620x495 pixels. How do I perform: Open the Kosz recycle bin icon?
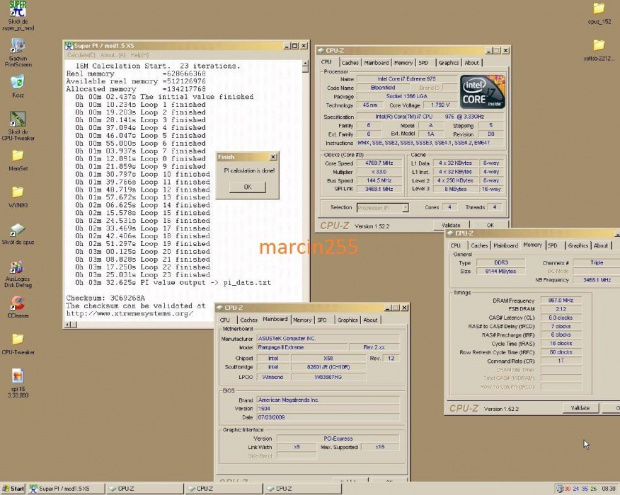[18, 86]
